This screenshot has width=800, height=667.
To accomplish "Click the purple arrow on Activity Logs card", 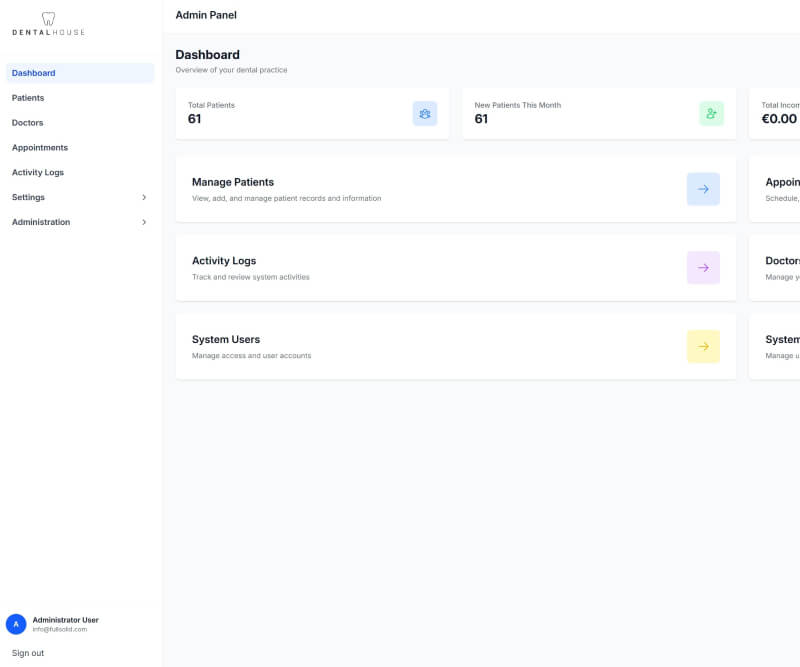I will coord(703,267).
